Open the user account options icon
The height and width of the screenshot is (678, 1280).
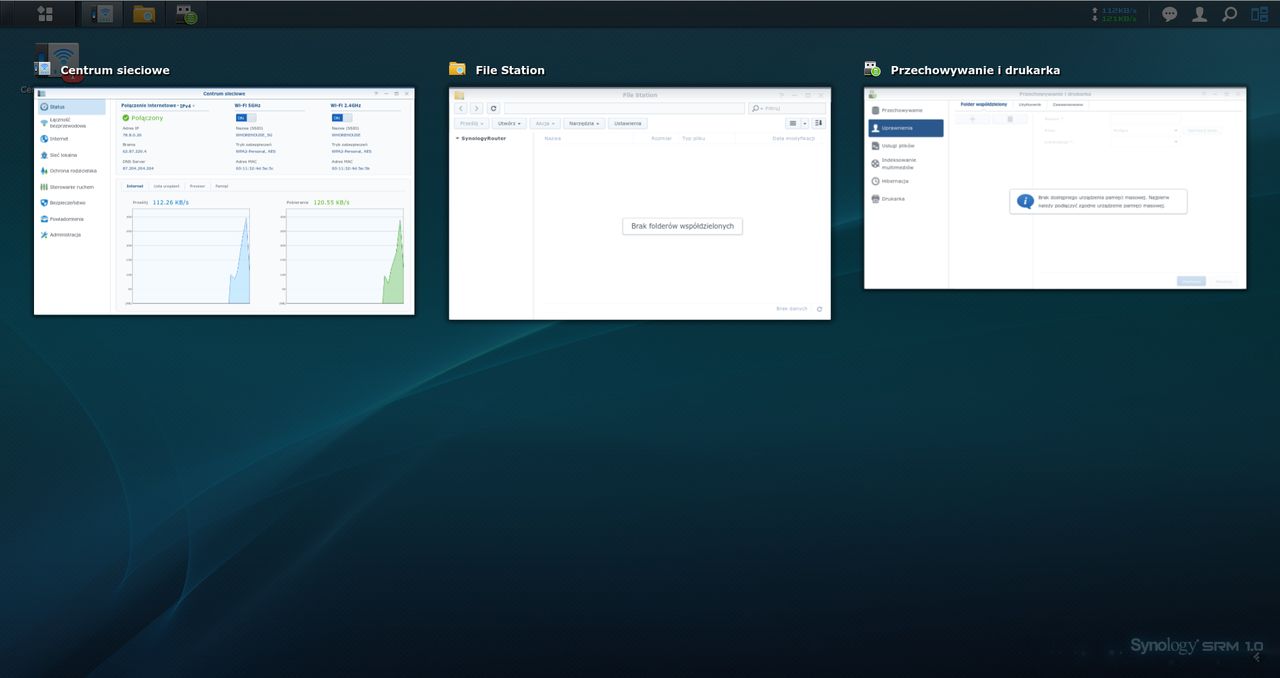point(1199,14)
